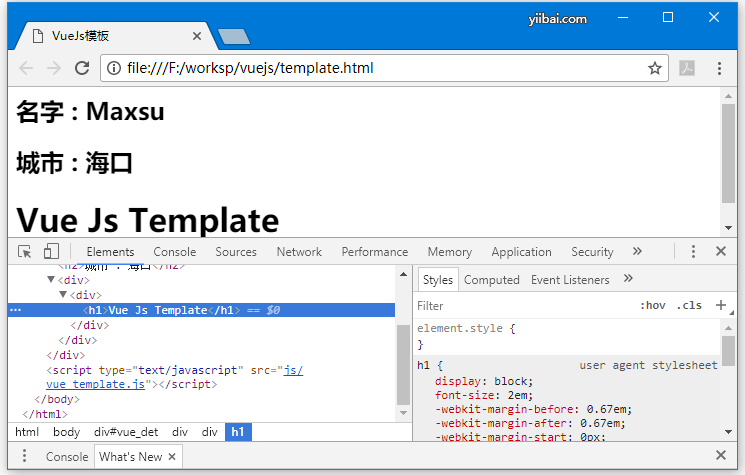Screen dimensions: 745x475
Task: Toggle the :hov element state panel
Action: [652, 306]
